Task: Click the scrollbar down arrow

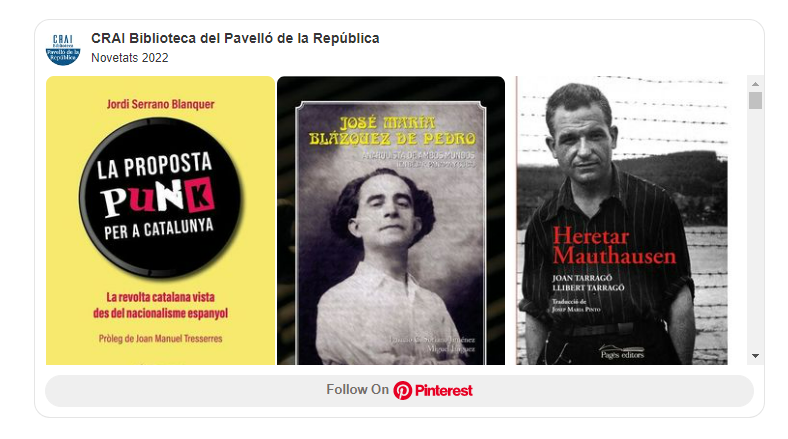Action: pos(755,356)
